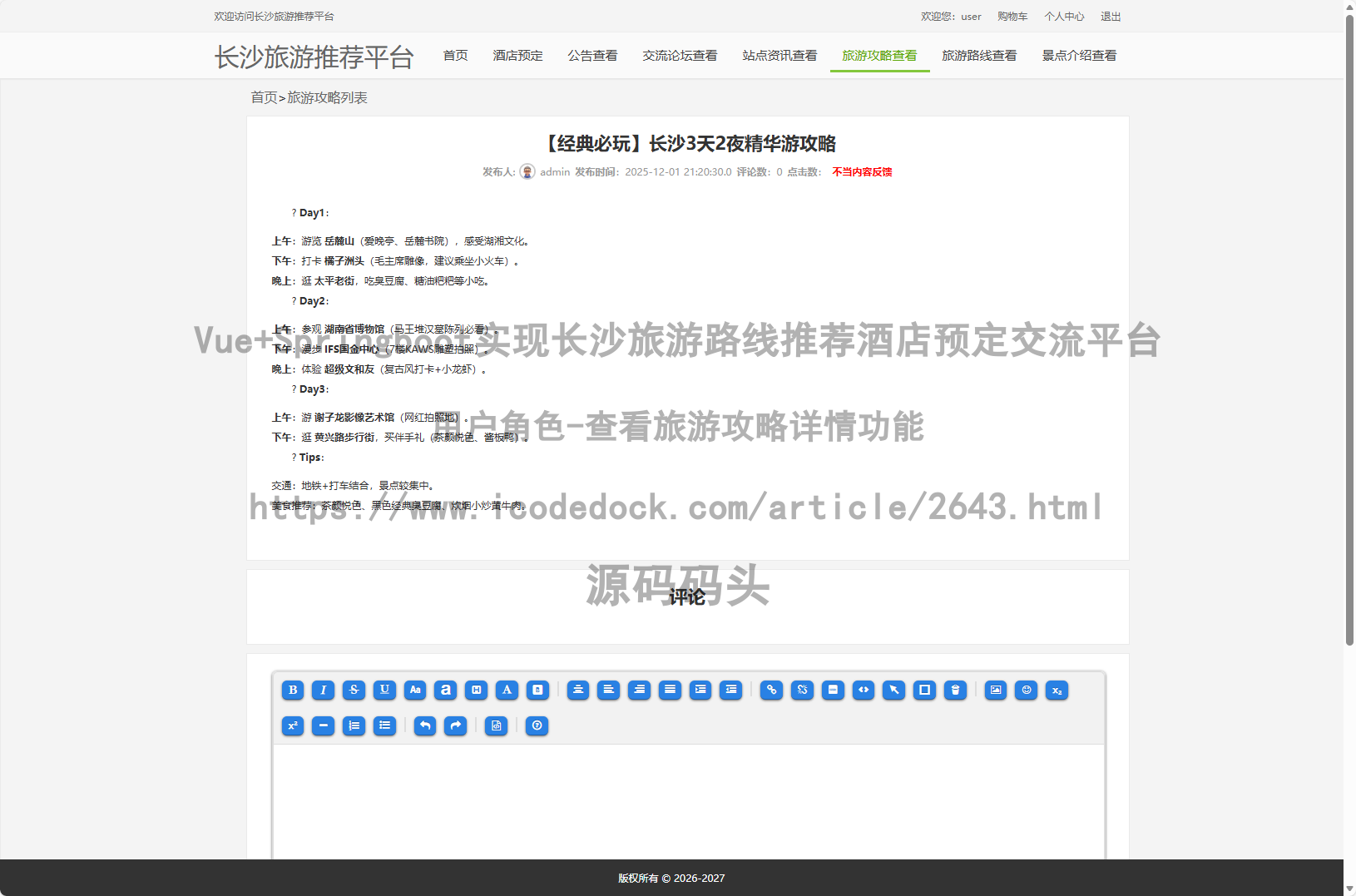Viewport: 1356px width, 896px height.
Task: Toggle the ordered list formatting
Action: (x=354, y=725)
